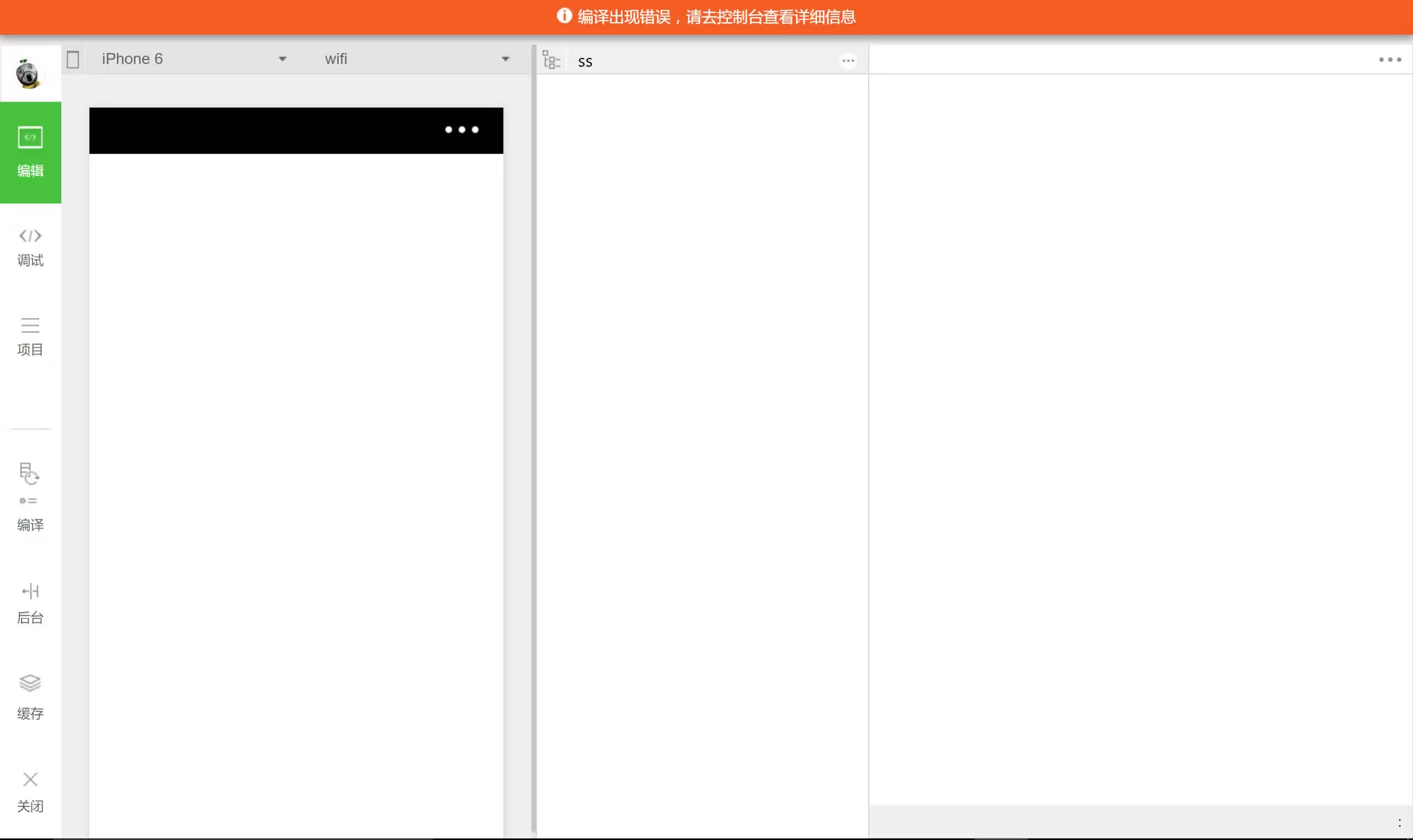Click the compile refresh icon above 编译

click(29, 473)
